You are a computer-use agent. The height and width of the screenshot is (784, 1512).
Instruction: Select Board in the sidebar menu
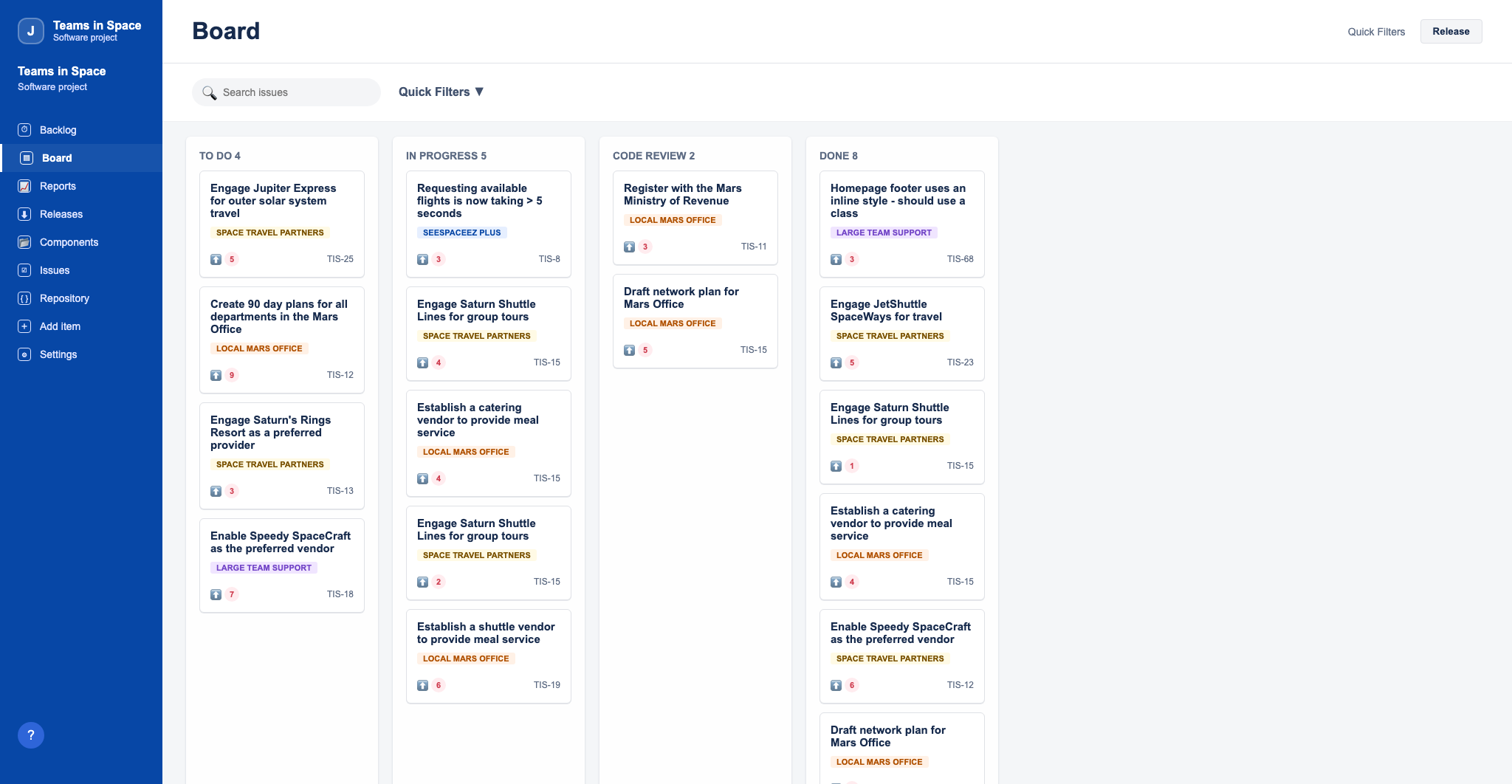57,158
